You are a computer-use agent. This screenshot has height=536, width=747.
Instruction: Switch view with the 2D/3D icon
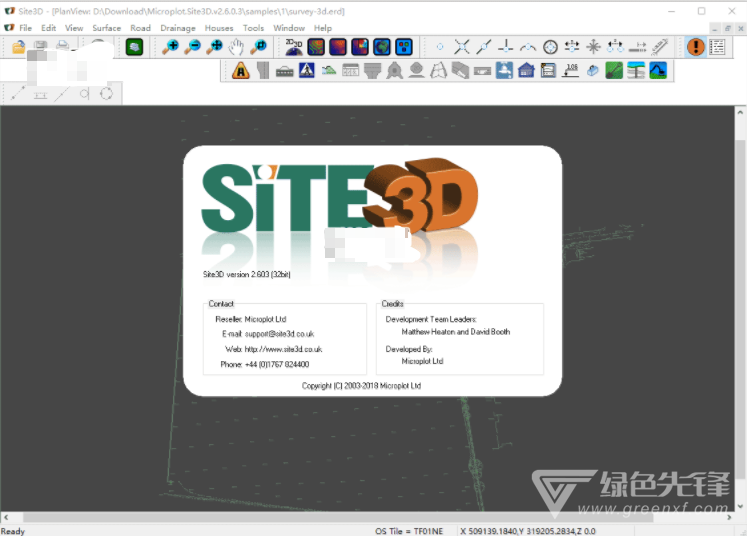point(294,47)
